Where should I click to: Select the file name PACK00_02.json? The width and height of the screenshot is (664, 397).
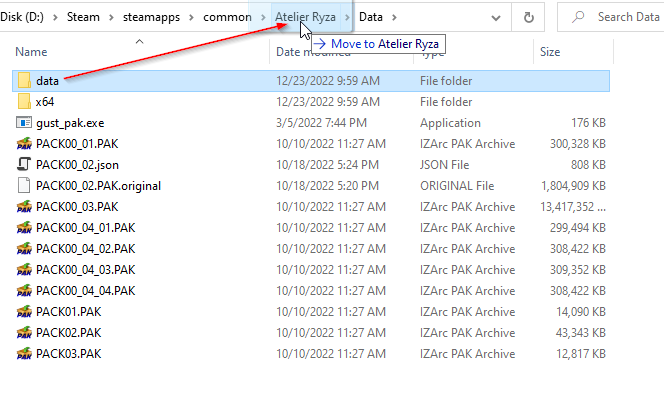(77, 165)
